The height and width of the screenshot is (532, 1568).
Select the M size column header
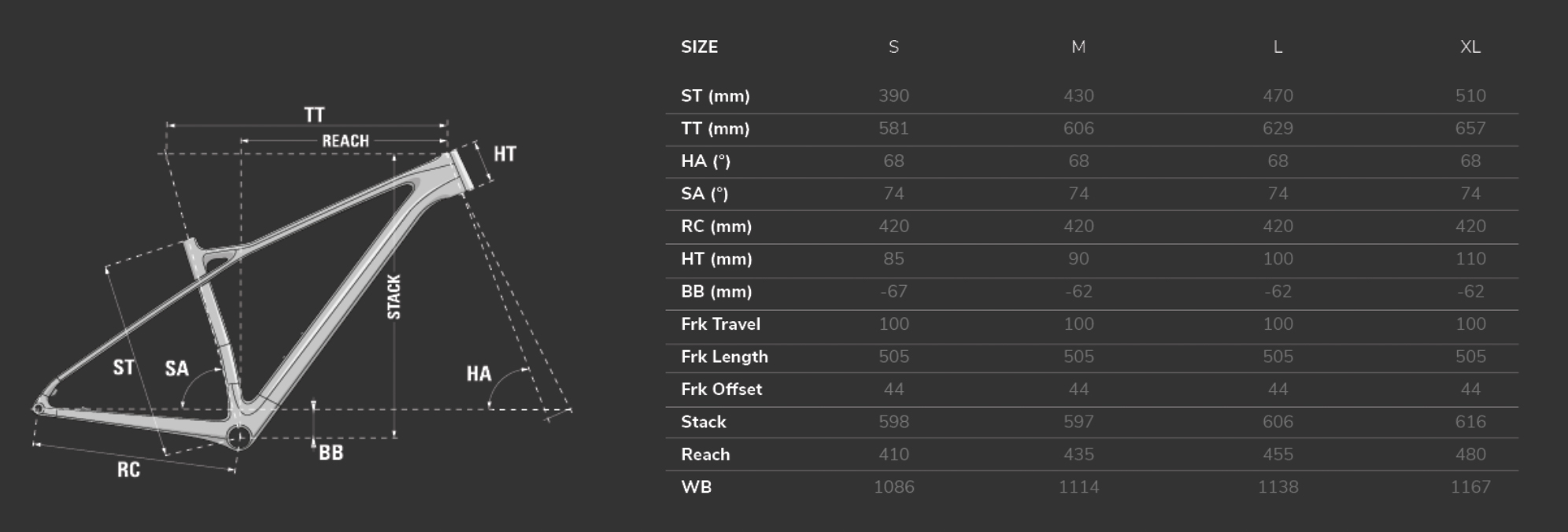click(x=1078, y=47)
